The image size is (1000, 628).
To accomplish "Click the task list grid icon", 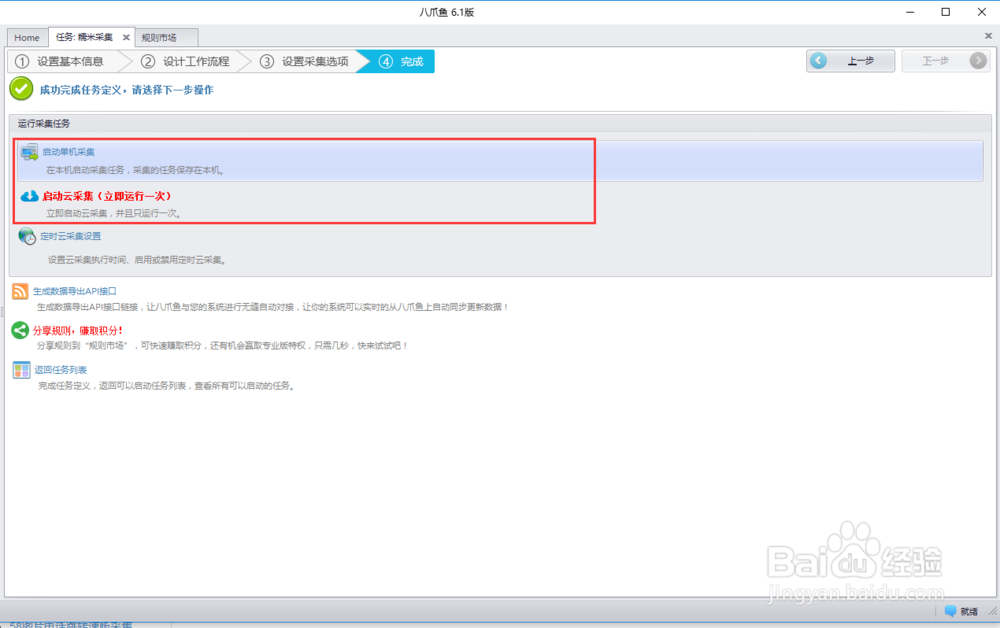I will click(21, 370).
